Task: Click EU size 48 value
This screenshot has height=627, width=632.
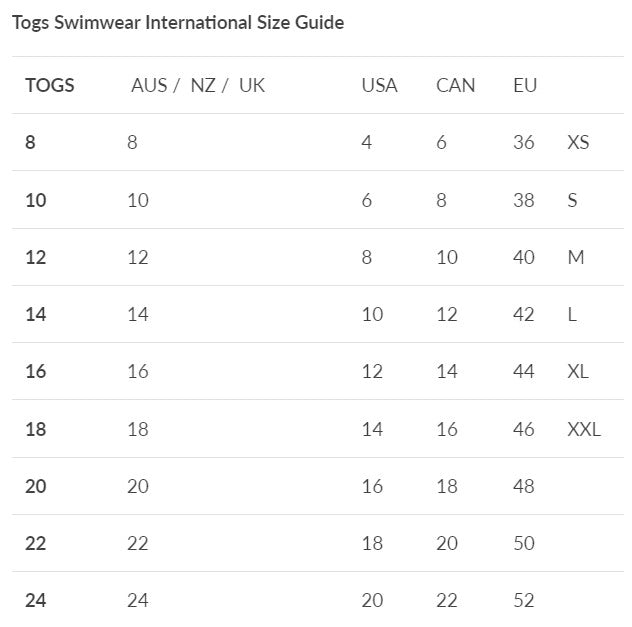Action: coord(524,486)
